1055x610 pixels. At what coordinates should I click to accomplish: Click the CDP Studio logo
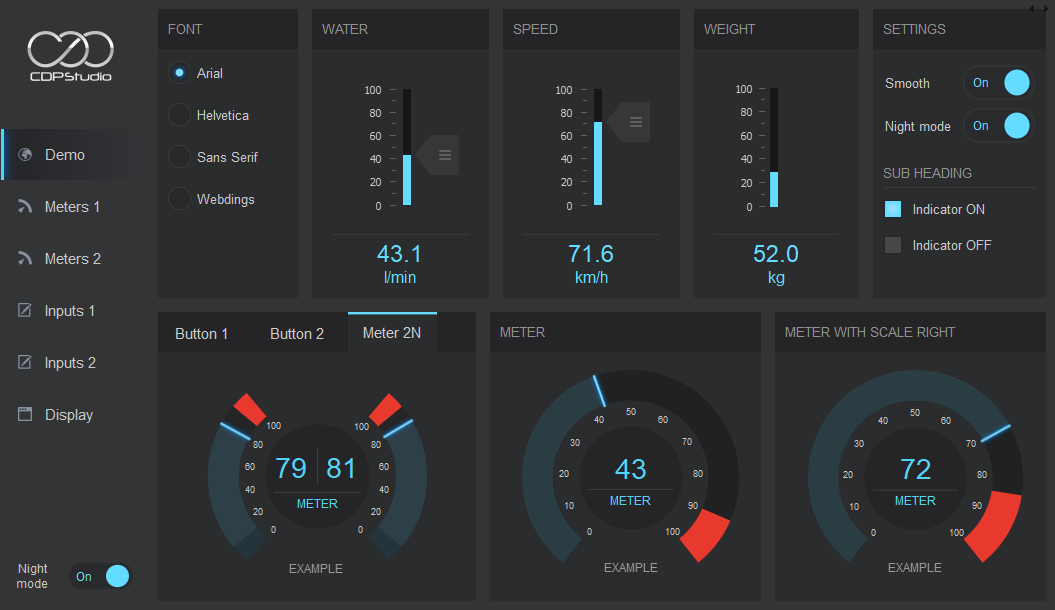[71, 56]
